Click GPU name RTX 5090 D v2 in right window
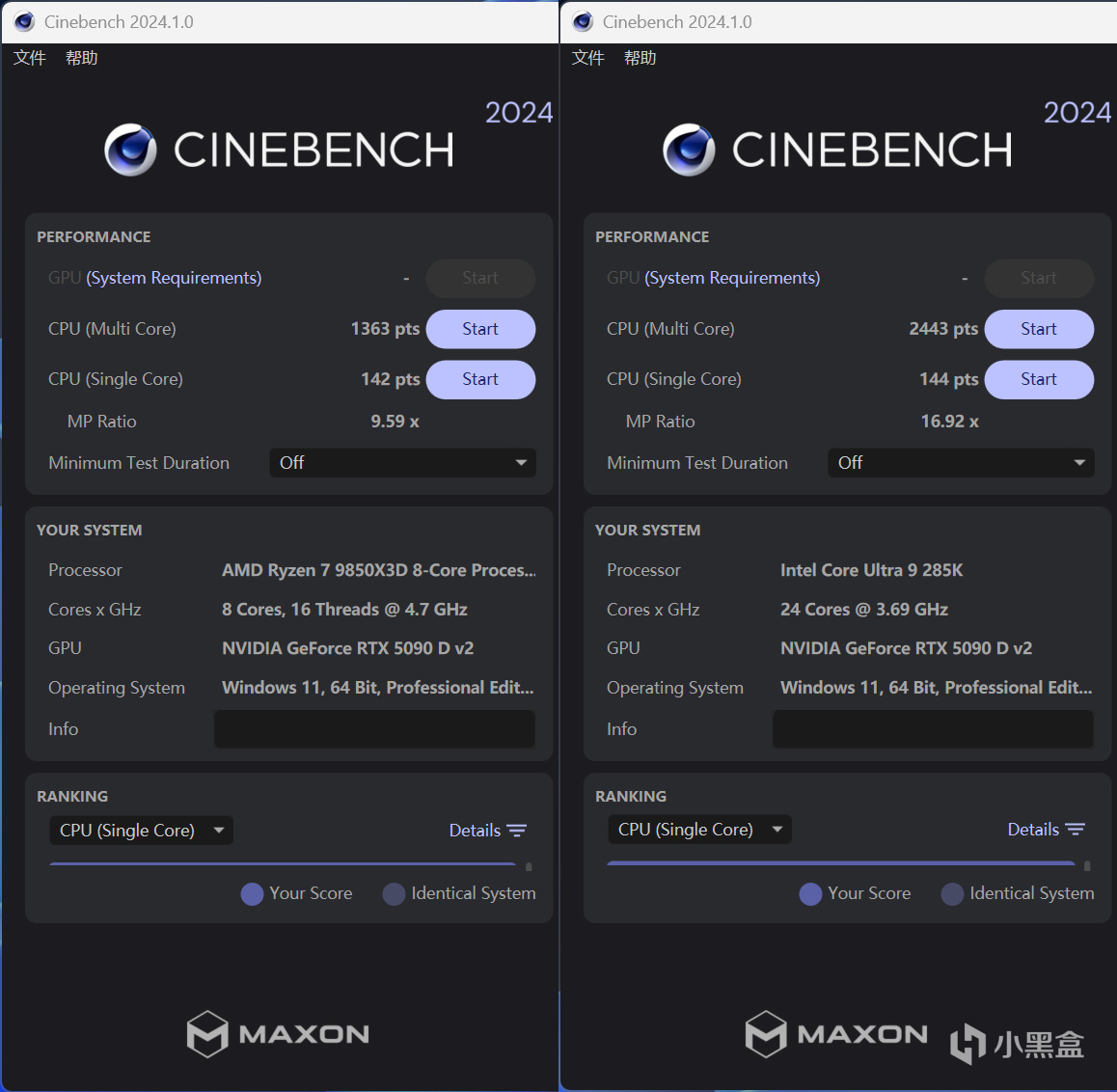 click(906, 648)
